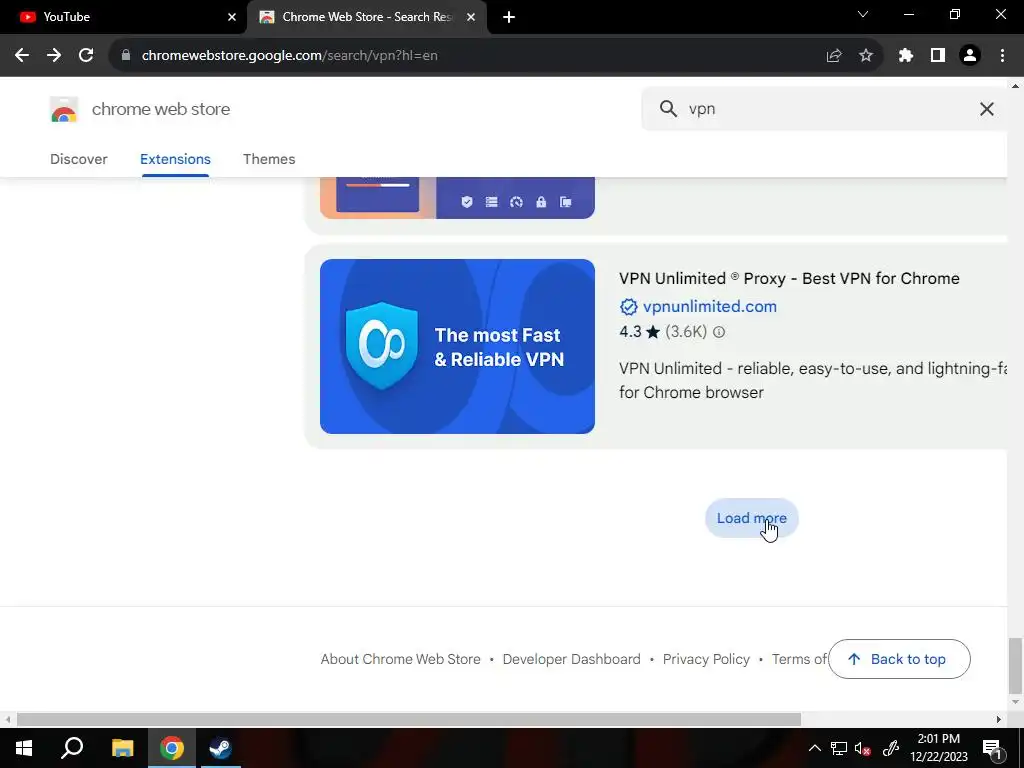This screenshot has height=768, width=1024.
Task: Open Windows Start menu
Action: [x=24, y=748]
